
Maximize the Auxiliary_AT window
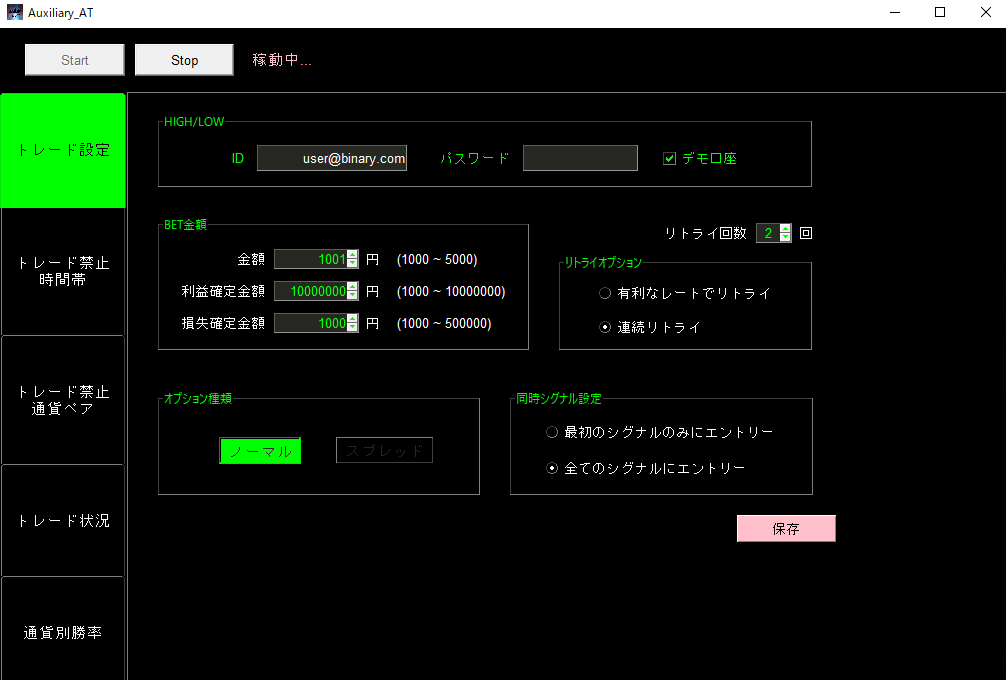940,13
